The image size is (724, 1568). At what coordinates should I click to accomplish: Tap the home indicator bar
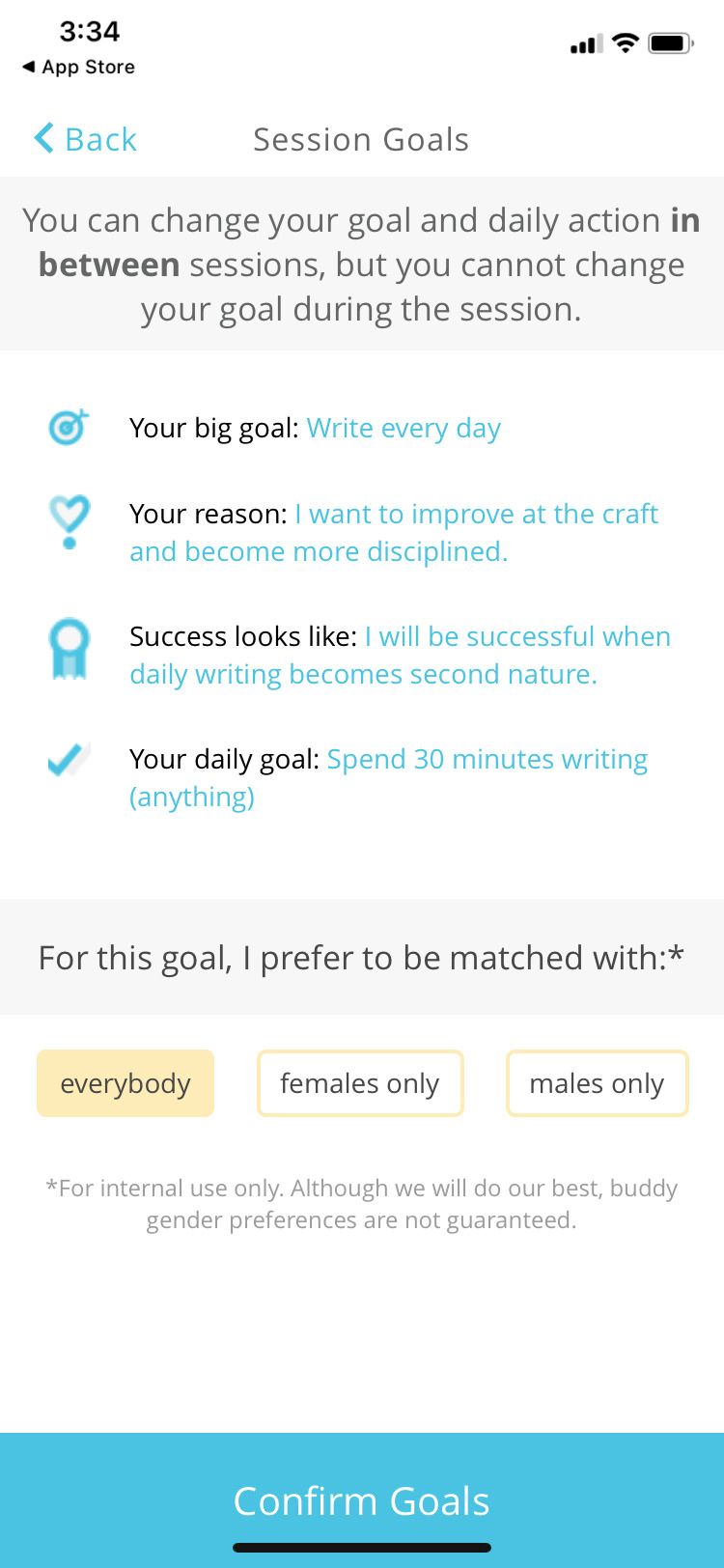point(362,1548)
